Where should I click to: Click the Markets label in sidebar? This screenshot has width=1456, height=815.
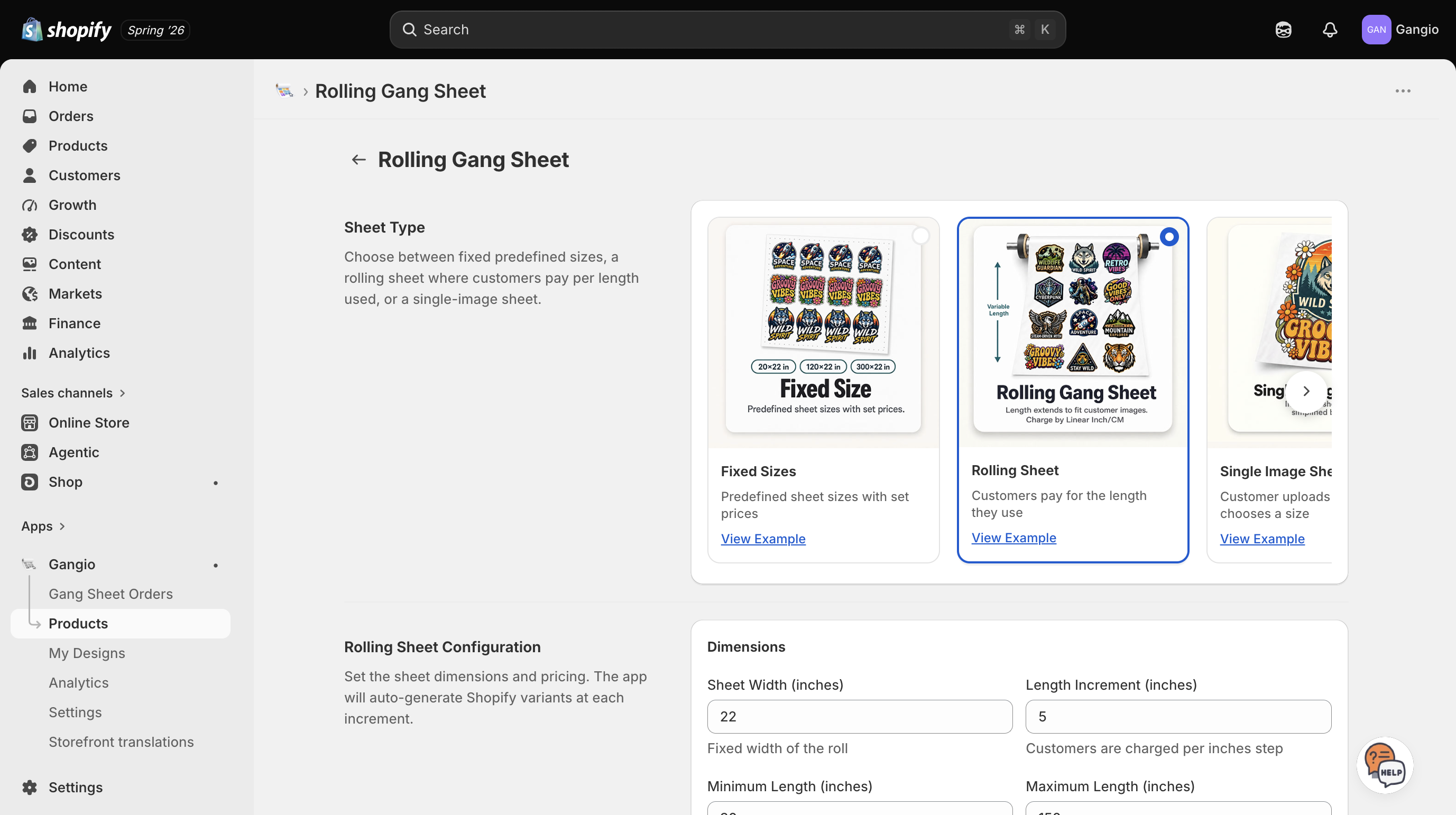click(x=75, y=294)
